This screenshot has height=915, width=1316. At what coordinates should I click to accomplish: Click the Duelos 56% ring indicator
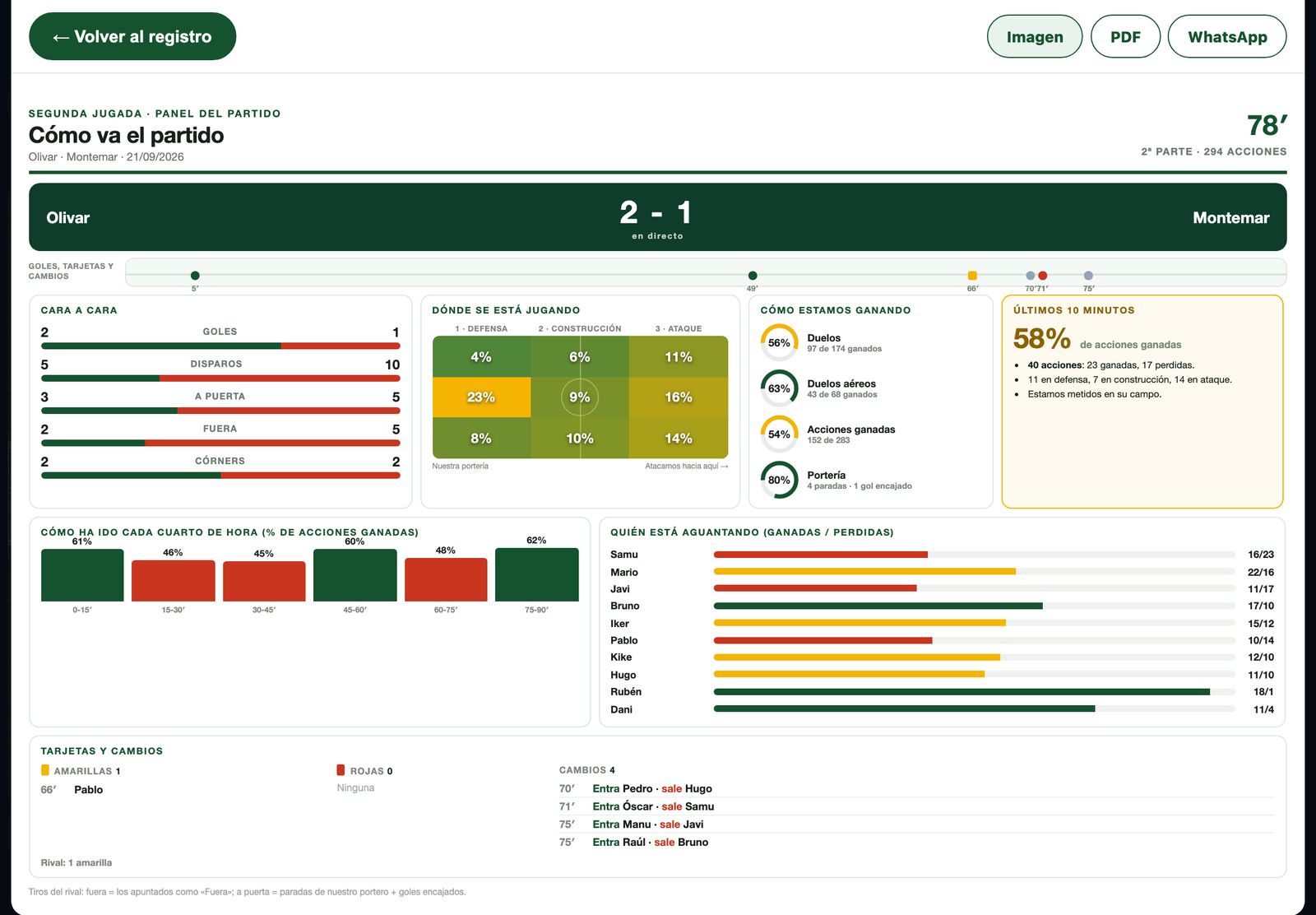(x=779, y=343)
